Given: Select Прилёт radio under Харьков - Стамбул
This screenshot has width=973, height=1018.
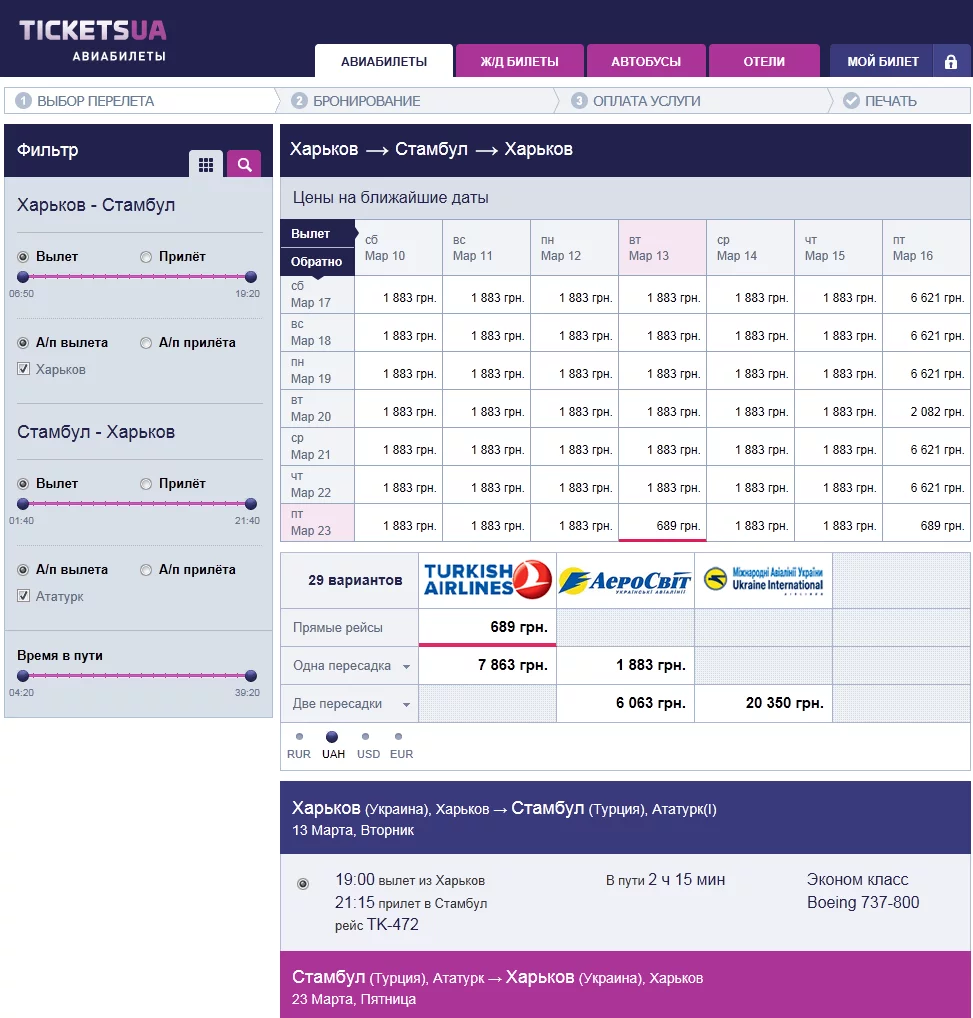Looking at the screenshot, I should coord(146,257).
